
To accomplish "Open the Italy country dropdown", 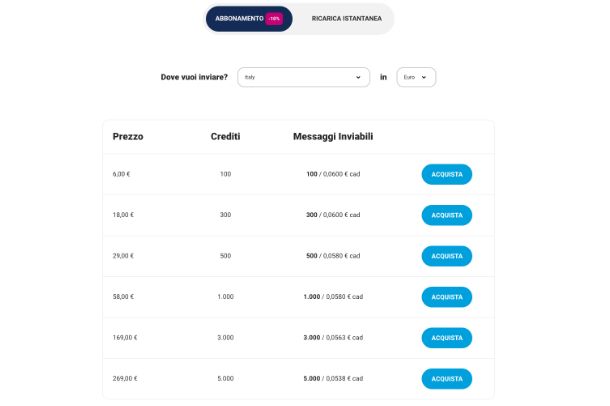I will (303, 77).
